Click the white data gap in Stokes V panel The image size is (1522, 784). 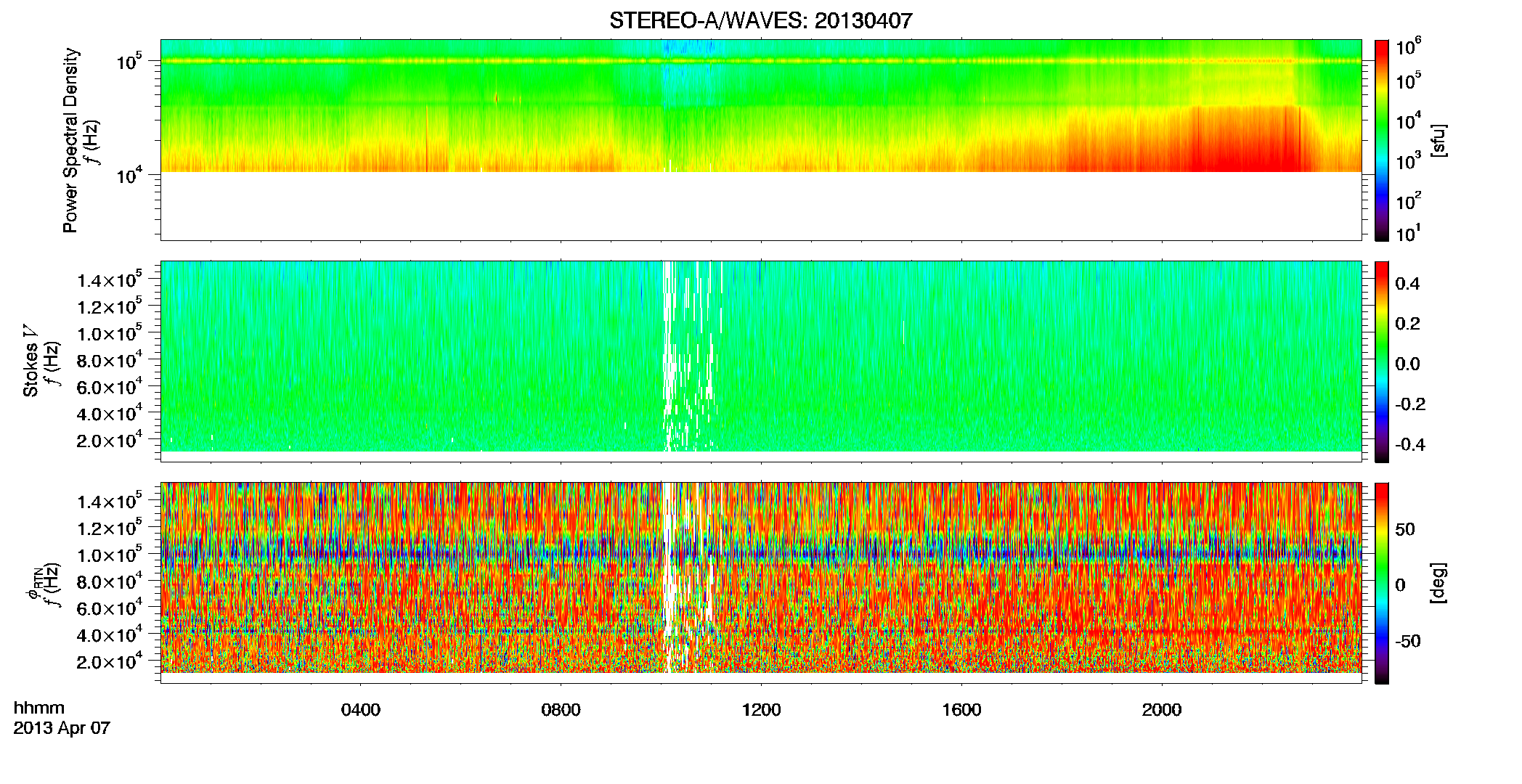(x=690, y=356)
